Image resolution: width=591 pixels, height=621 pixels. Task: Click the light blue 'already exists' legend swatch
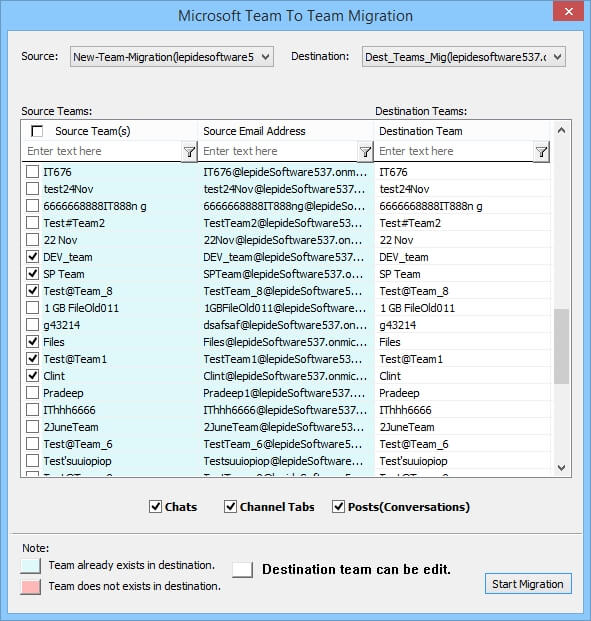(x=31, y=566)
